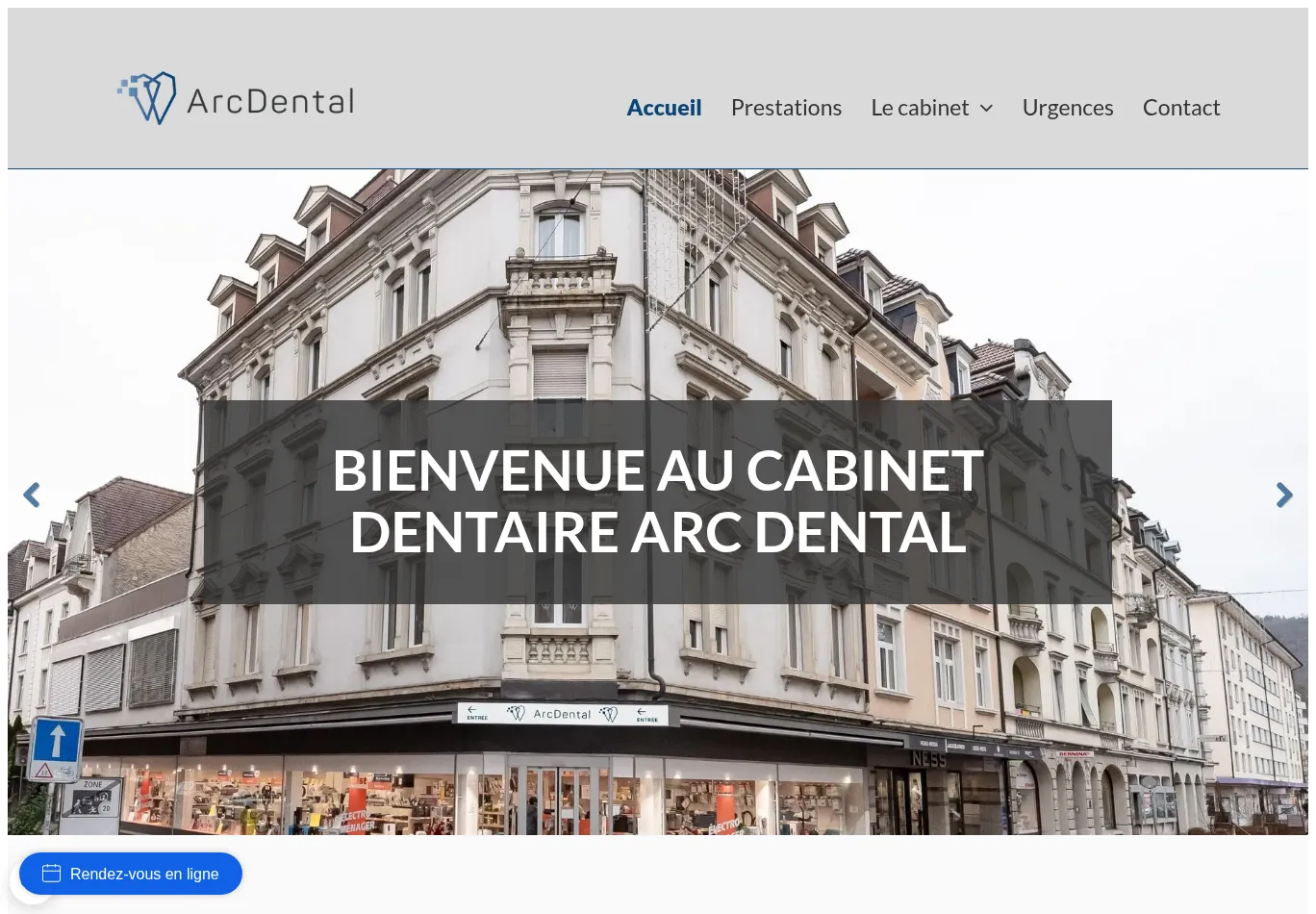
Task: Click the ArcDental storefront sign in photo
Action: point(562,714)
